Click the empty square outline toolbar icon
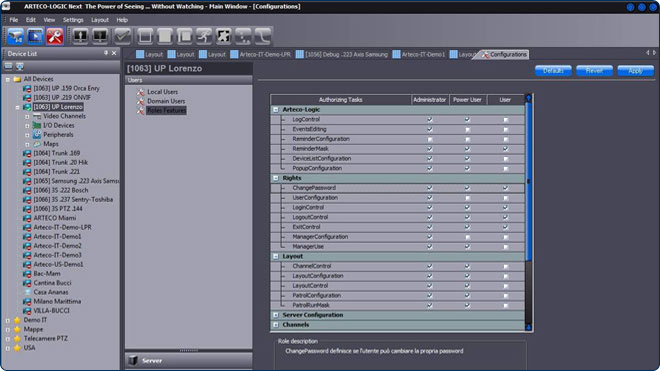 pos(145,36)
